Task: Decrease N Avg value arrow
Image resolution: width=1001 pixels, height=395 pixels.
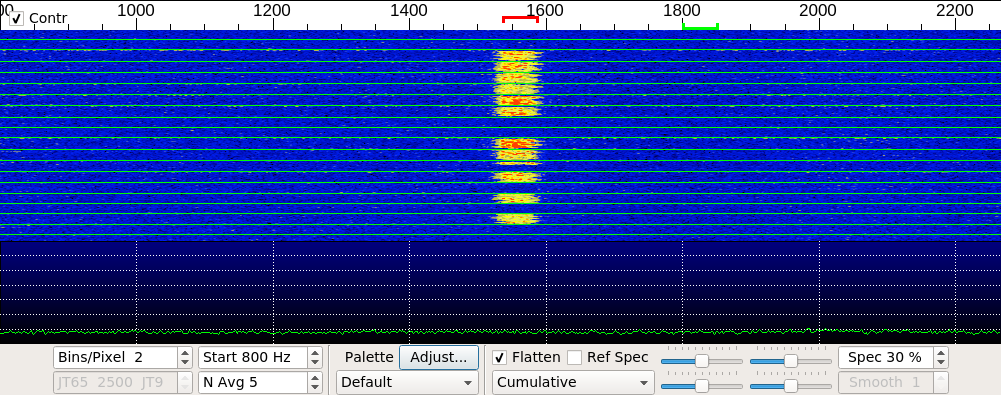Action: coord(315,387)
